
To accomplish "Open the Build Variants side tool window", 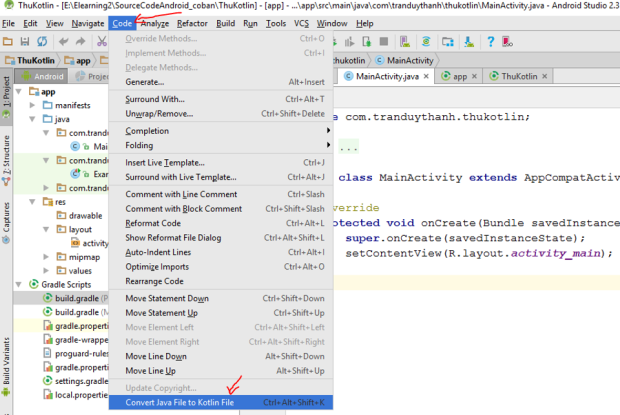I will coord(6,366).
